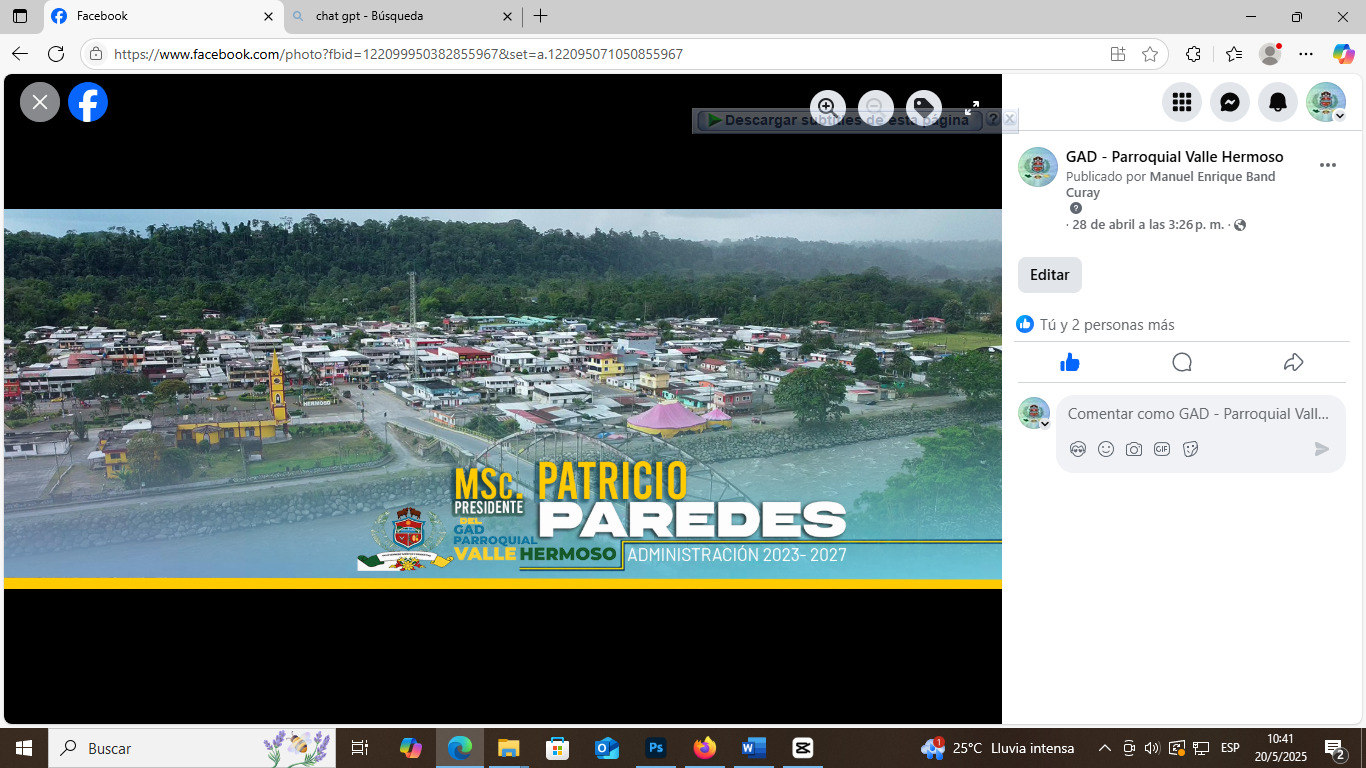The image size is (1366, 768).
Task: Unlike the post with thumbs-up button
Action: (x=1070, y=362)
